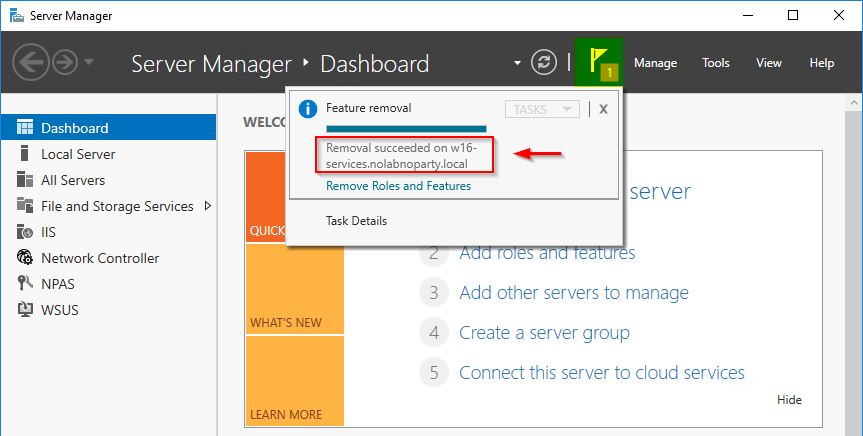Click the notifications flag icon
Viewport: 863px width, 436px height.
click(x=598, y=62)
